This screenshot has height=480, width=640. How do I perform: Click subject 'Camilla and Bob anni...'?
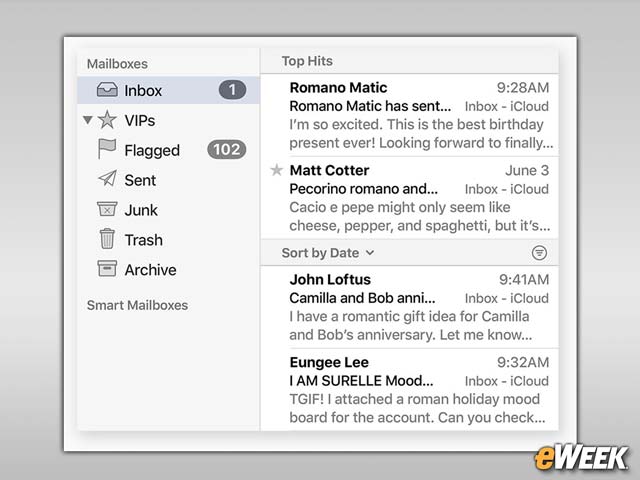(x=362, y=298)
